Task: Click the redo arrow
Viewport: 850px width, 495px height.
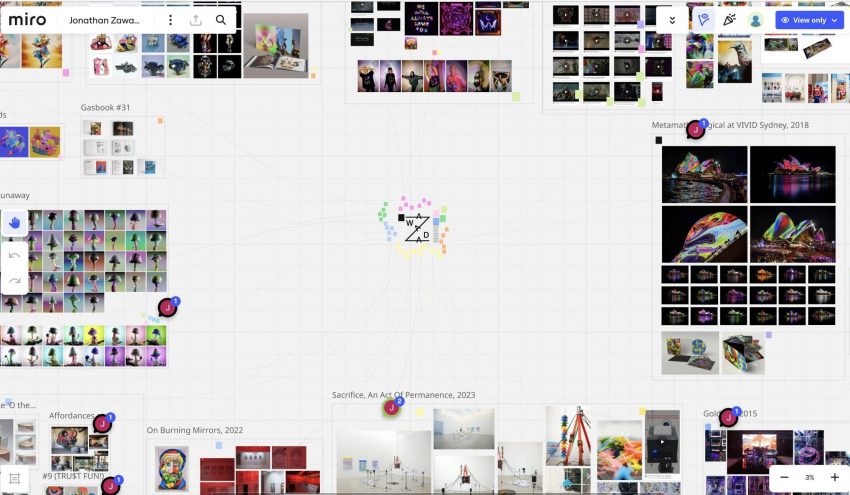Action: 14,280
